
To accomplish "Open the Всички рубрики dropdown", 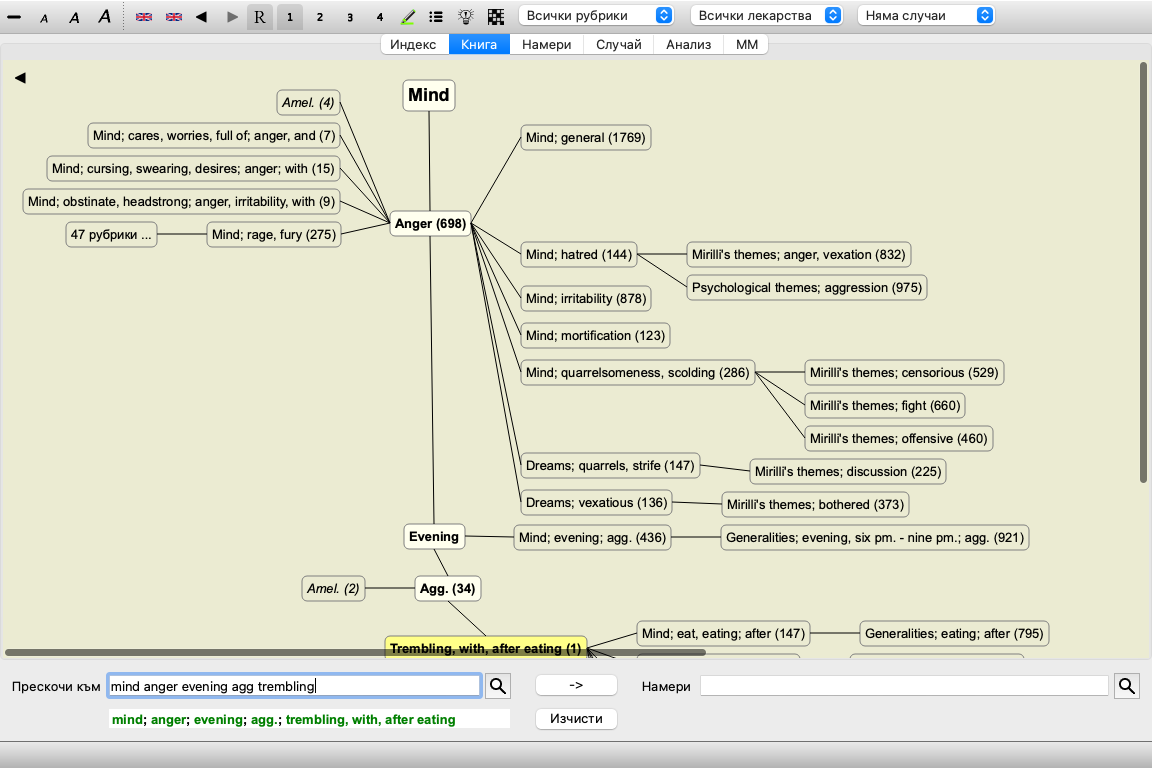I will 596,15.
